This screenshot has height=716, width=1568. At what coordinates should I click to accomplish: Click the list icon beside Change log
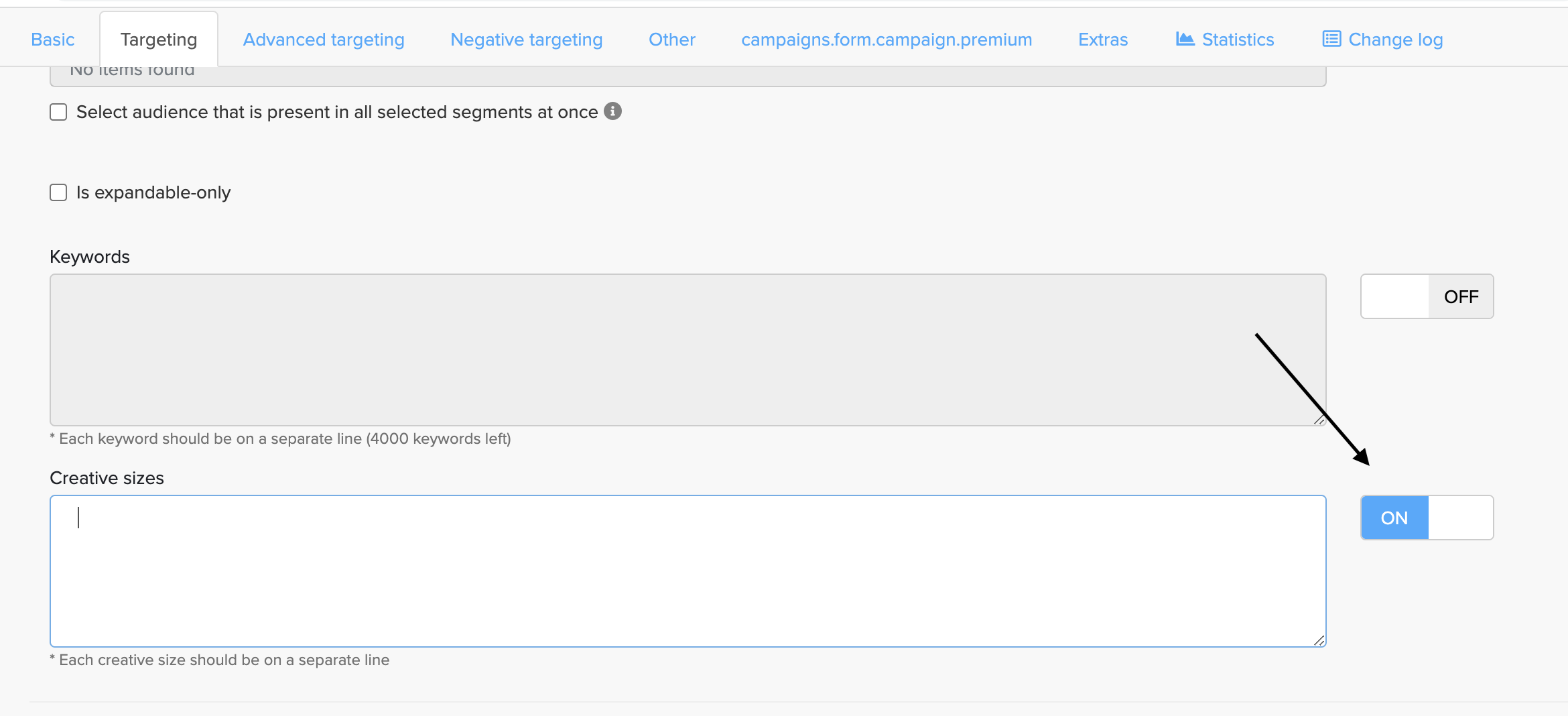pos(1331,40)
